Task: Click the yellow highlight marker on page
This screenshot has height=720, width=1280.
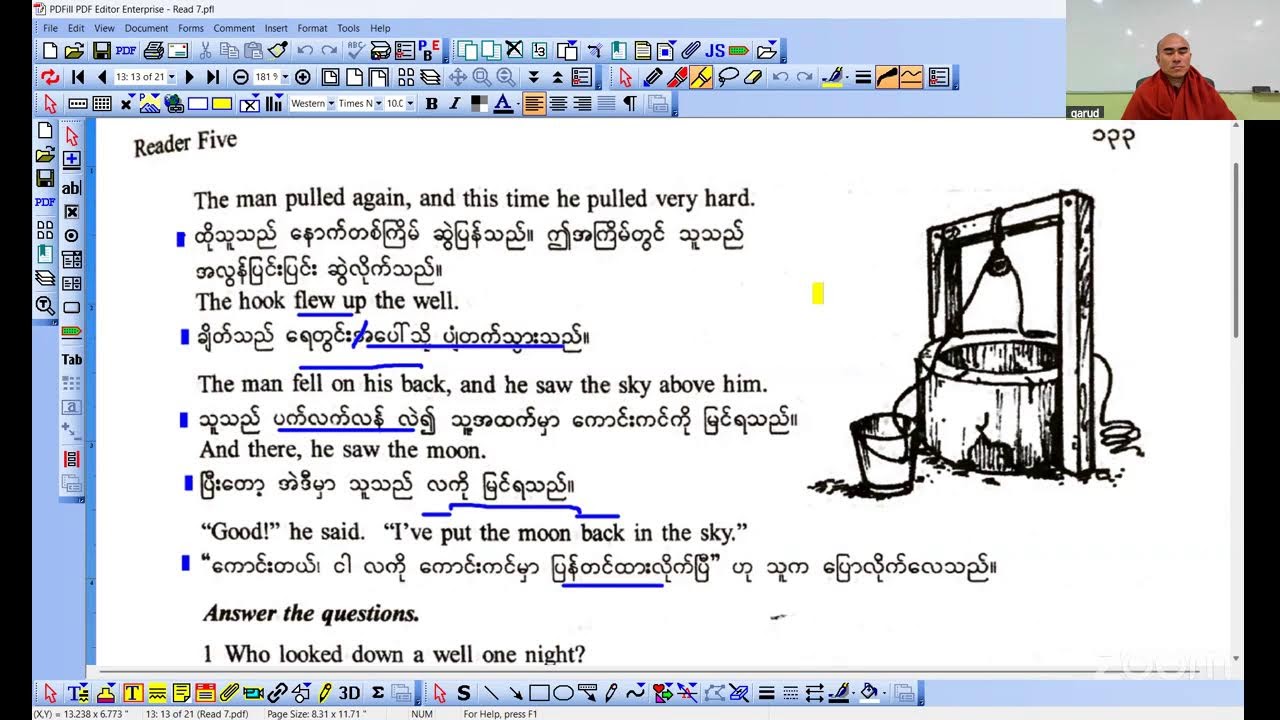Action: point(817,293)
